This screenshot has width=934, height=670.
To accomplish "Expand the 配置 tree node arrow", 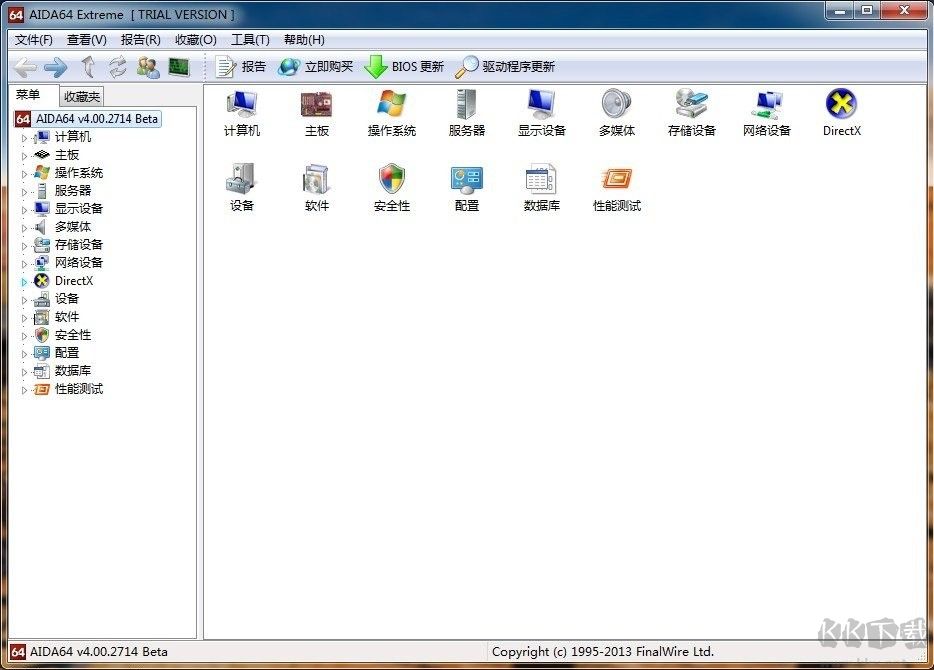I will [x=24, y=354].
